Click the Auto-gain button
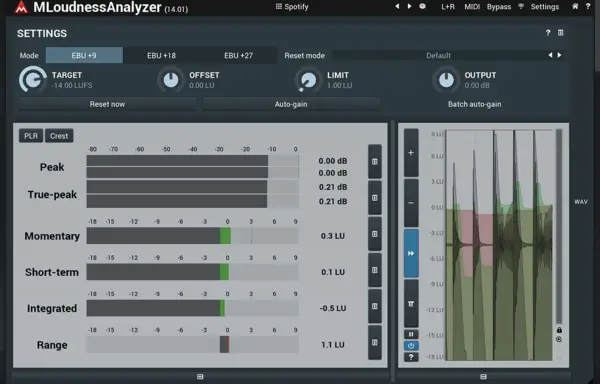Image resolution: width=600 pixels, height=384 pixels. [291, 104]
